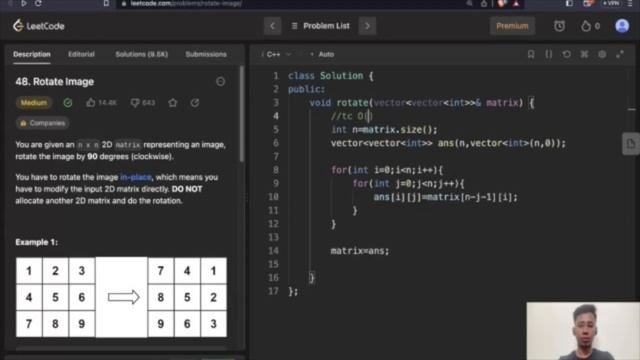Click the 'class Solution {' line
The width and height of the screenshot is (640, 360).
[331, 76]
